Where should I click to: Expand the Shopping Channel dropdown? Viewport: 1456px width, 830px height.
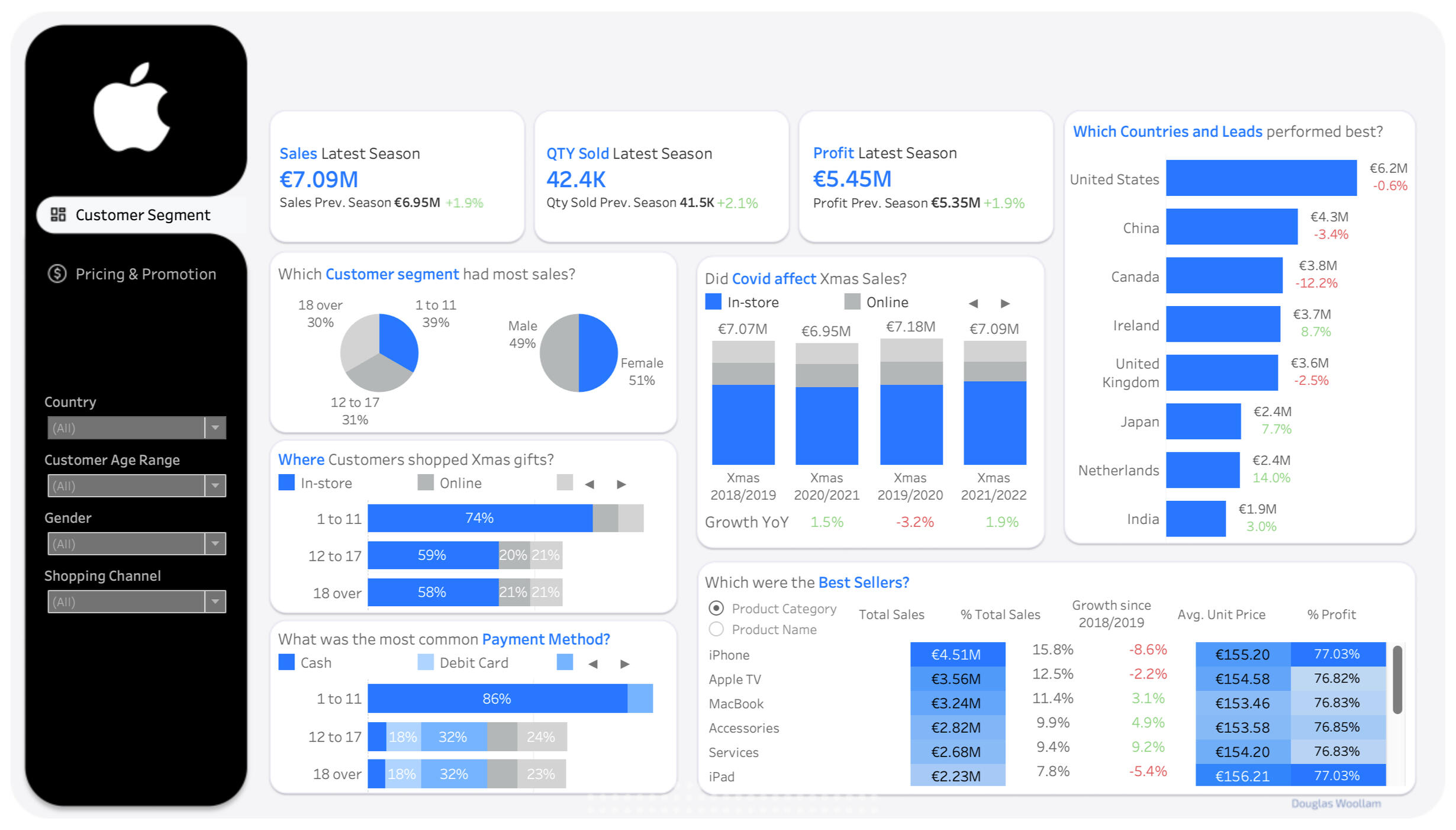pos(215,601)
